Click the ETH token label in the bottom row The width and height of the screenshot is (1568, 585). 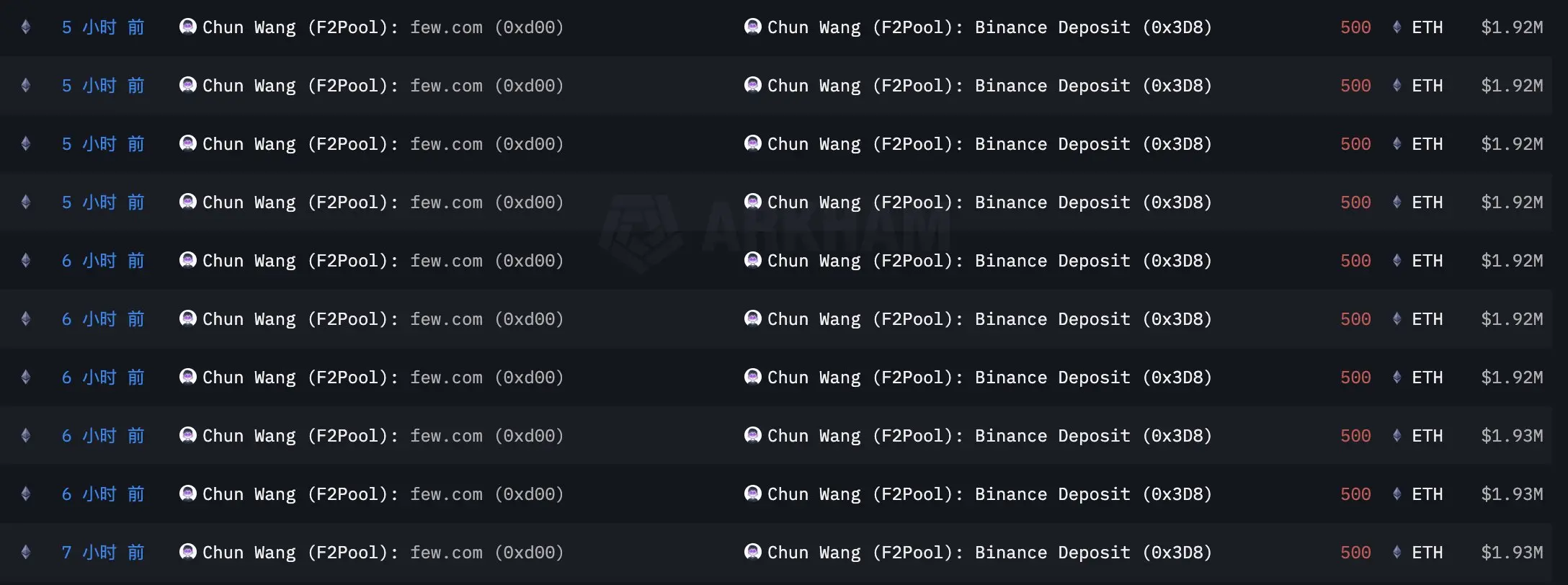[x=1427, y=553]
